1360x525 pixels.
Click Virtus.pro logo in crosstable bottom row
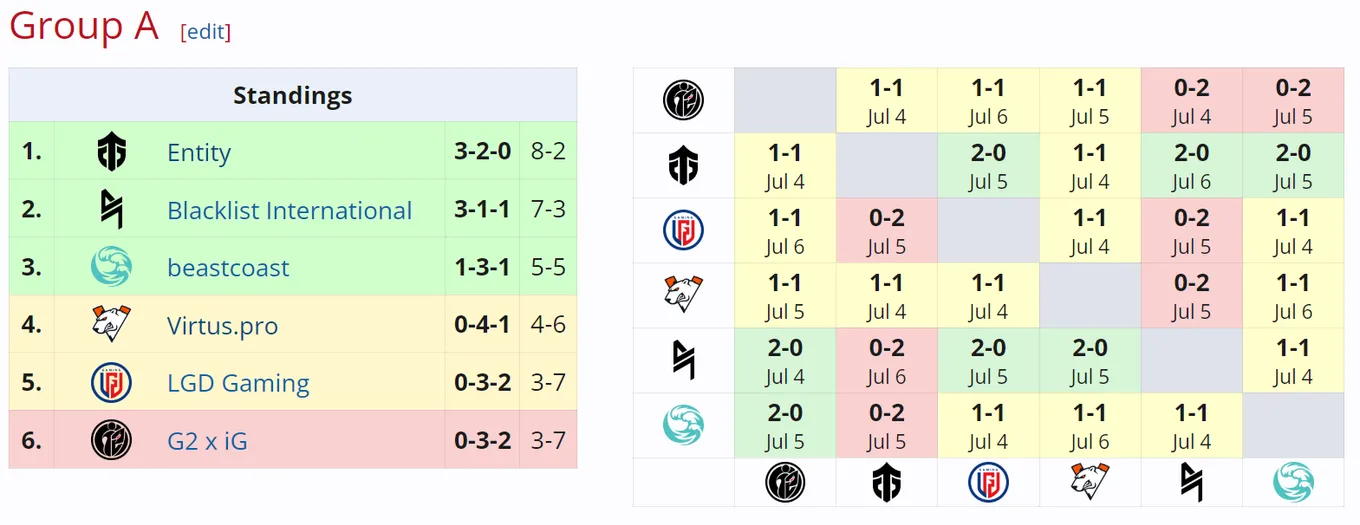pos(1090,482)
